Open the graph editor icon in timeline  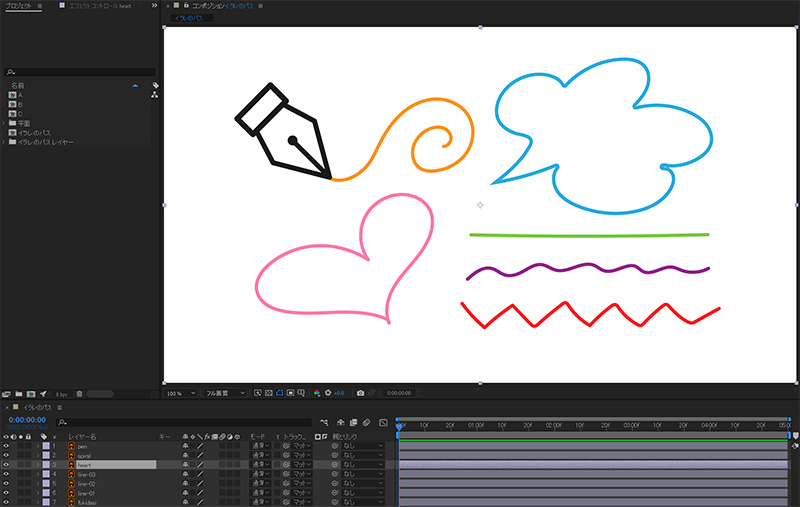383,422
